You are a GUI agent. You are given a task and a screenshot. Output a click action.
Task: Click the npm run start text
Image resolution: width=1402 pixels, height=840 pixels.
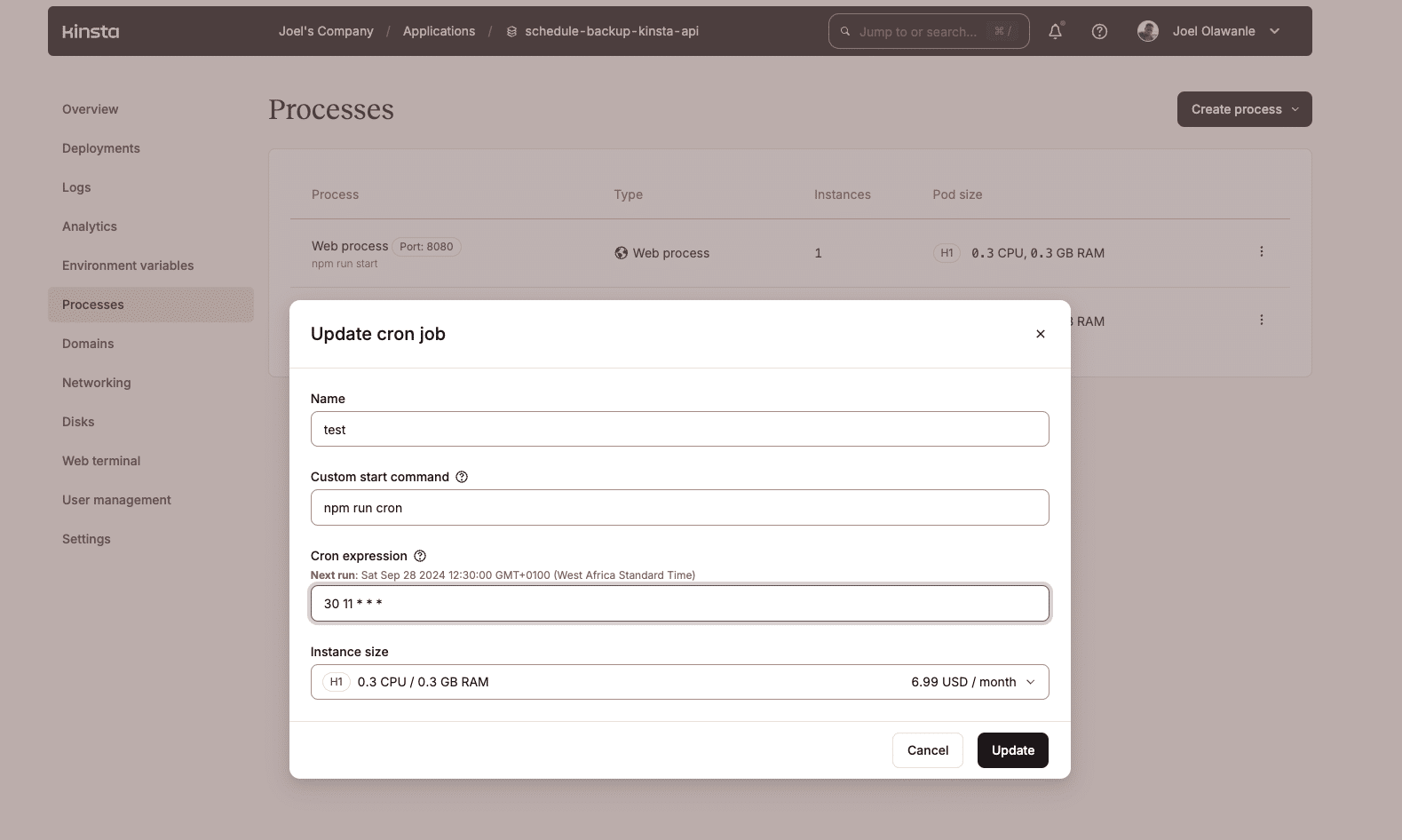pos(345,264)
